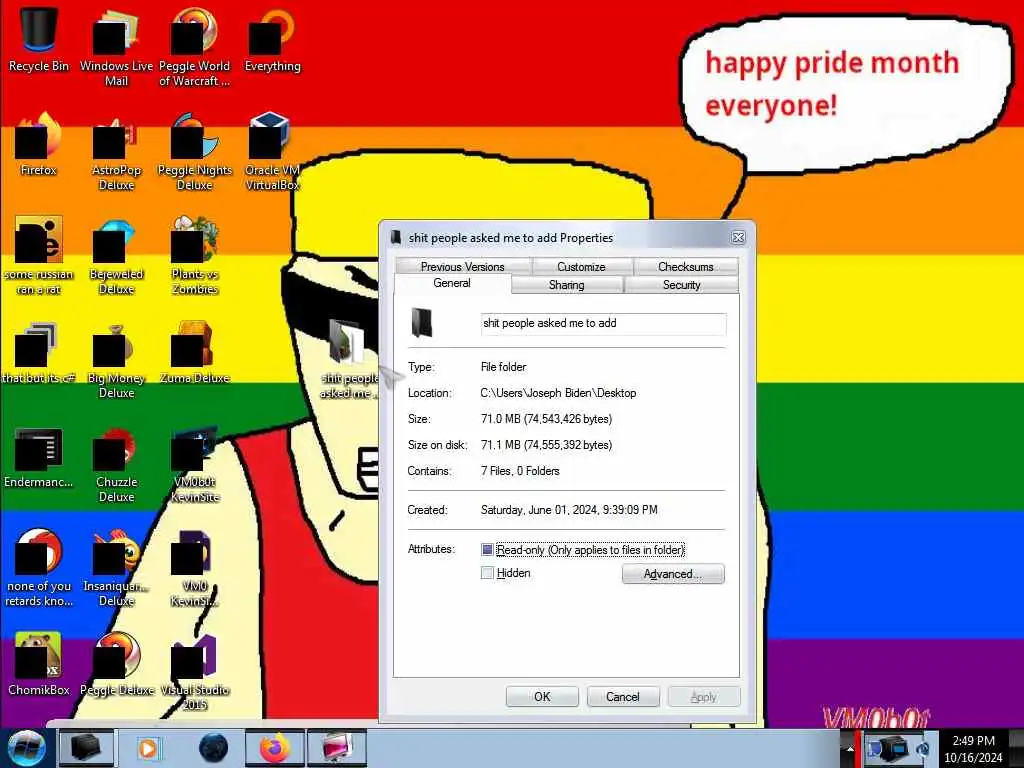Launch Zuma Deluxe desktop shortcut
The image size is (1024, 768).
coord(195,353)
